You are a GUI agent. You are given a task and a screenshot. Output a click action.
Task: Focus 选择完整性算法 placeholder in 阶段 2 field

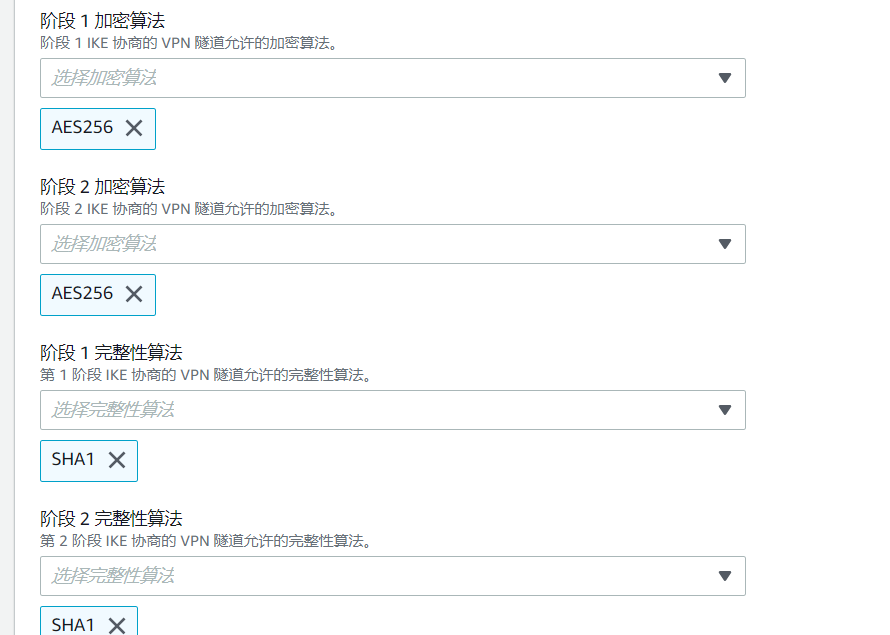click(x=113, y=576)
